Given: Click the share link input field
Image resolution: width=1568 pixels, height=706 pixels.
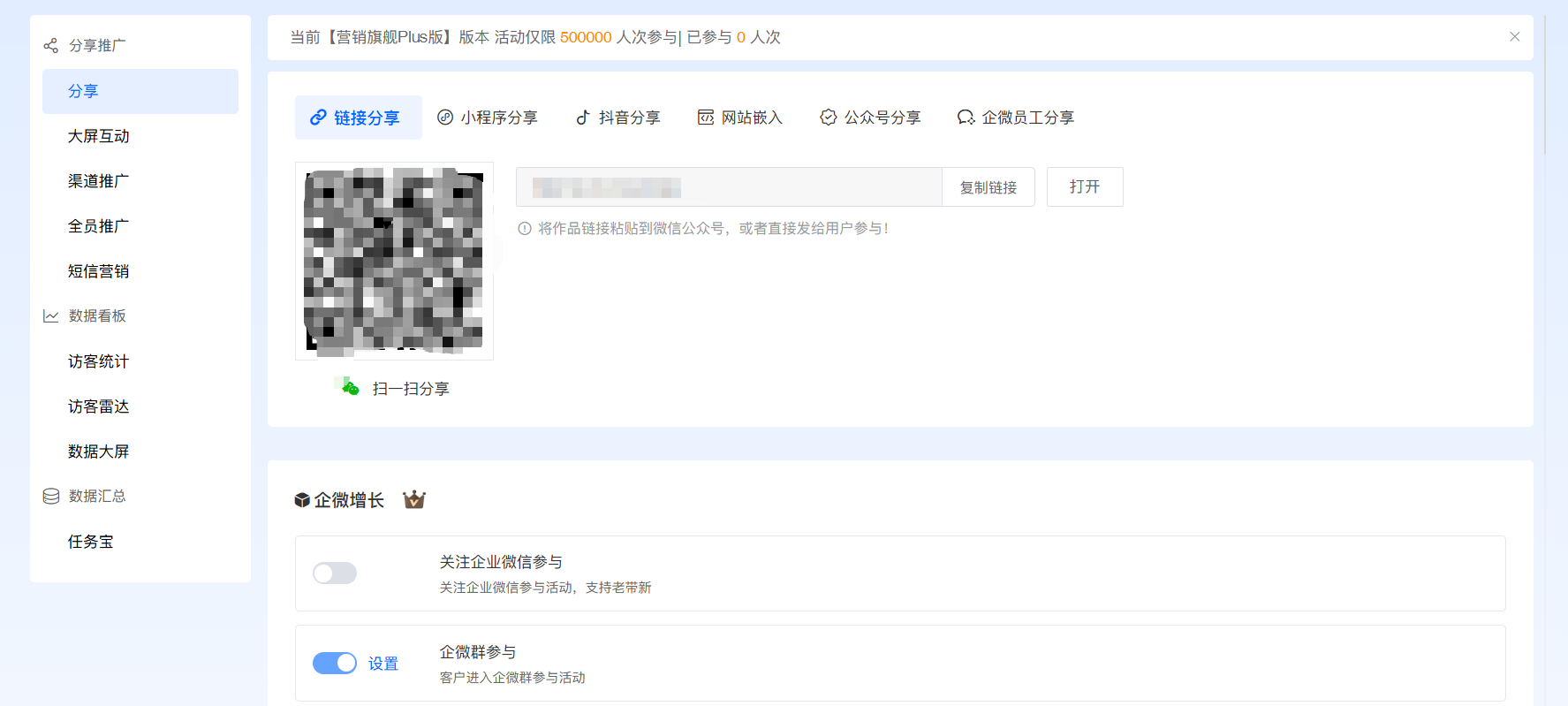Looking at the screenshot, I should 729,187.
